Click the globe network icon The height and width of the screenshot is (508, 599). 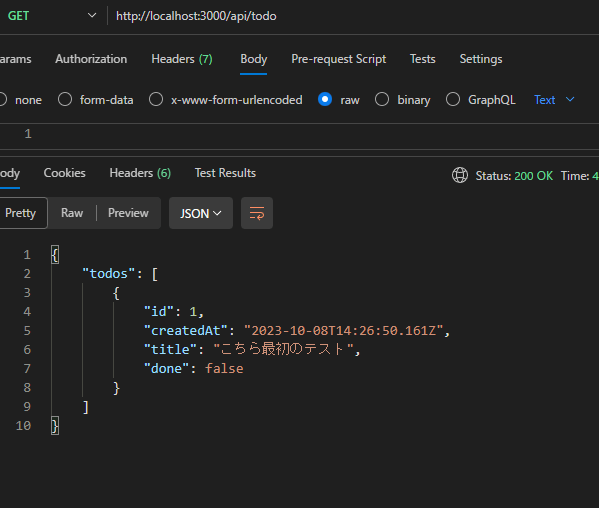(460, 175)
